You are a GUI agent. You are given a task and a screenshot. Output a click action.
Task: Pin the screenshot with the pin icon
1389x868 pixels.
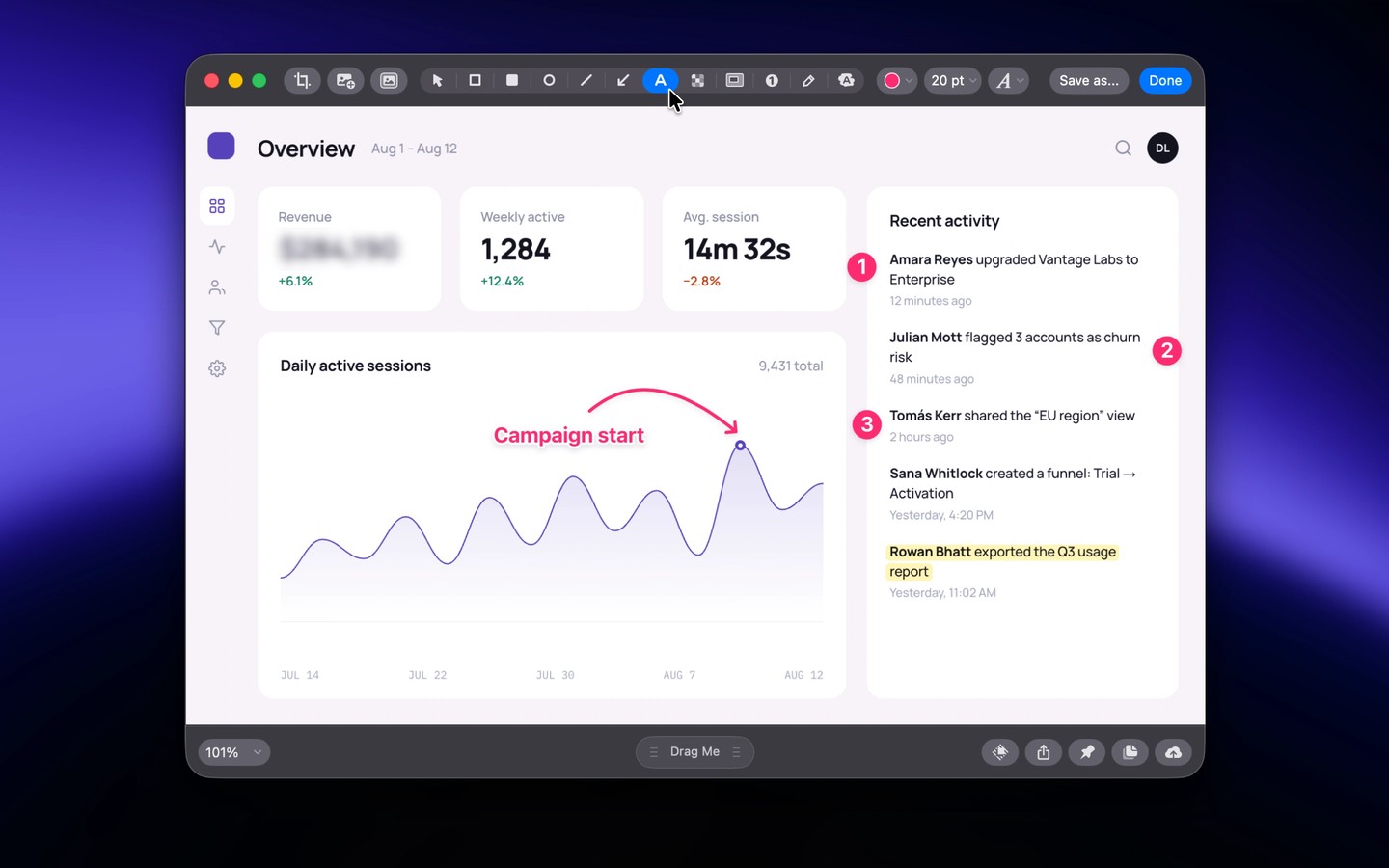click(x=1087, y=752)
